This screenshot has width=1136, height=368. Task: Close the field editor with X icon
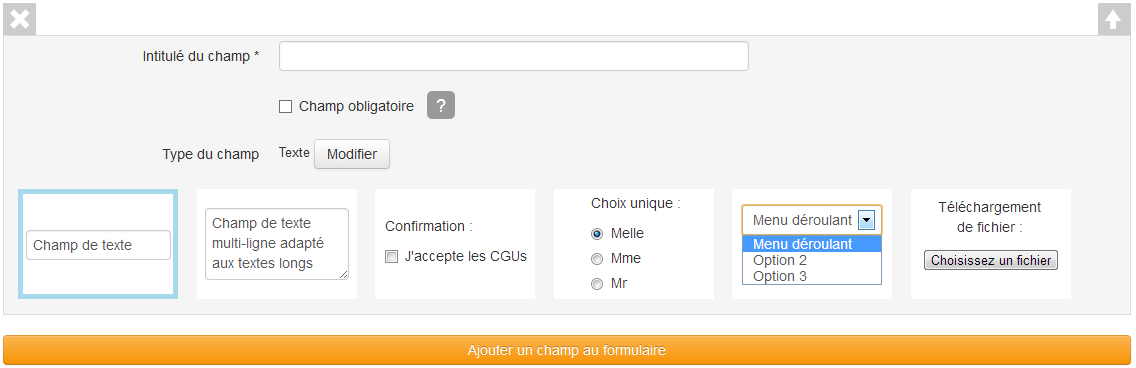20,19
